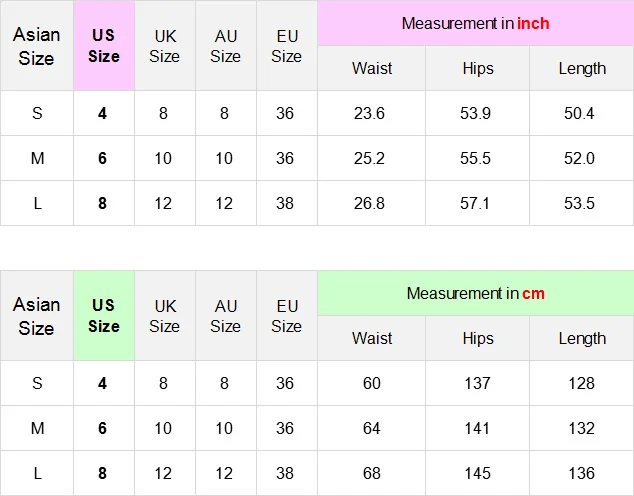Viewport: 634px width, 496px height.
Task: Click length value 136 in cm table
Action: (x=581, y=473)
